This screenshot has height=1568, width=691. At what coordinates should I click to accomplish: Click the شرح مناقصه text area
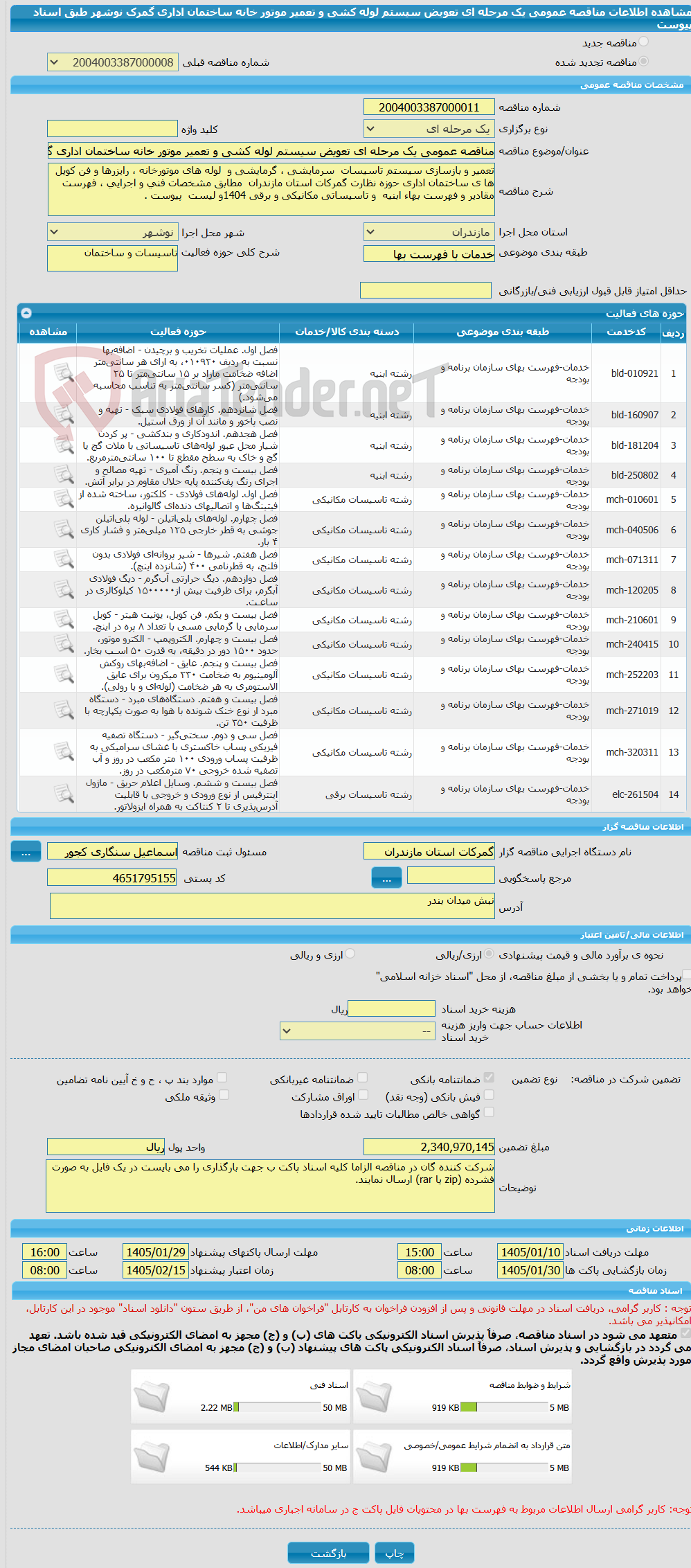tap(271, 189)
